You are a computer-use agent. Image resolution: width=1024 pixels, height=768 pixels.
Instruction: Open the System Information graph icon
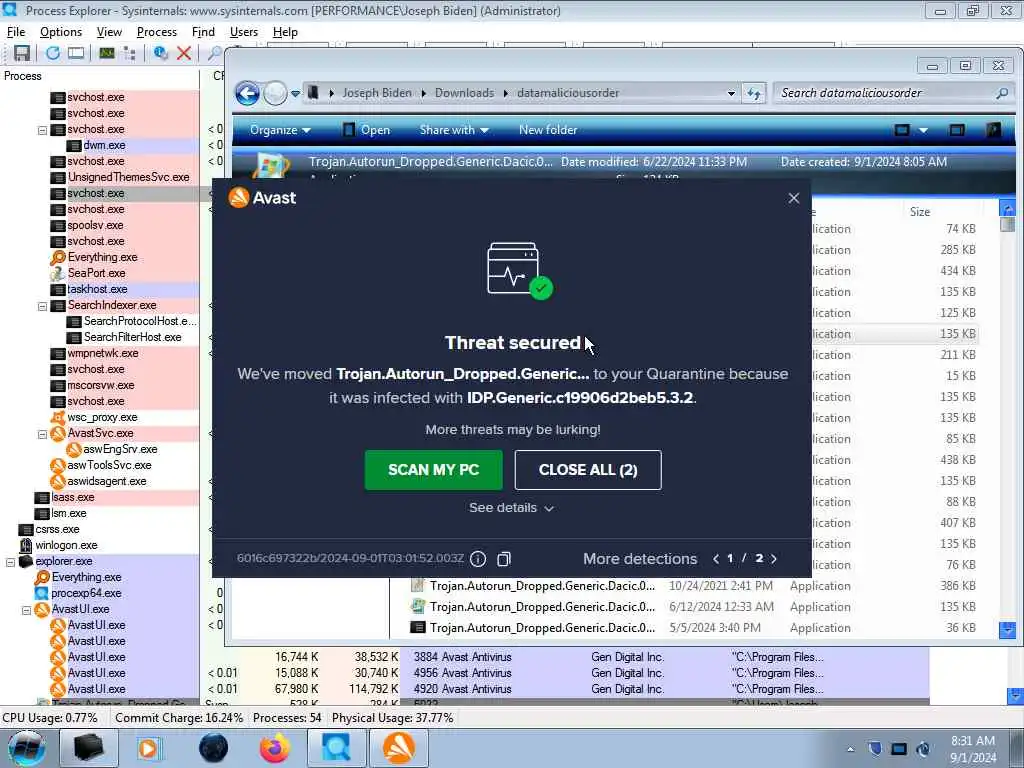(106, 54)
